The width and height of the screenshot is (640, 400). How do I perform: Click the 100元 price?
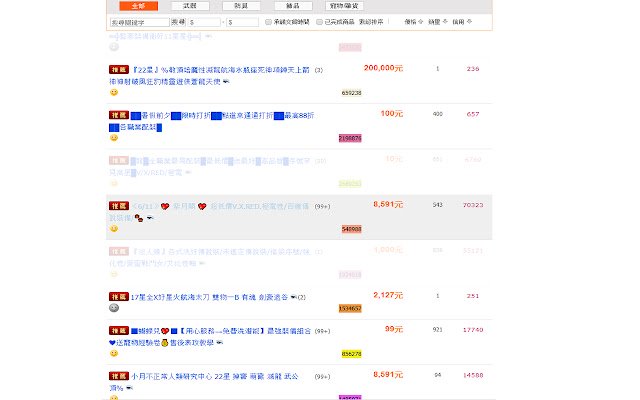click(x=392, y=113)
